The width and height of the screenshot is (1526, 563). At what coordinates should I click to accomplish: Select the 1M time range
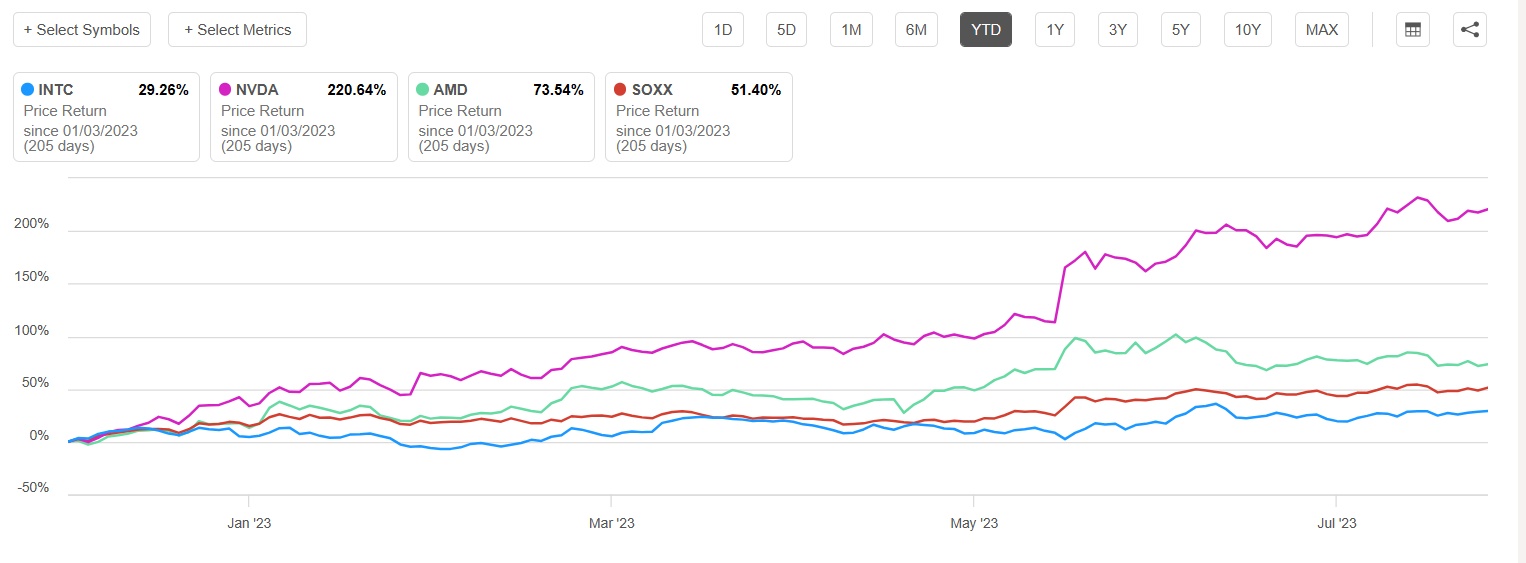click(x=851, y=30)
